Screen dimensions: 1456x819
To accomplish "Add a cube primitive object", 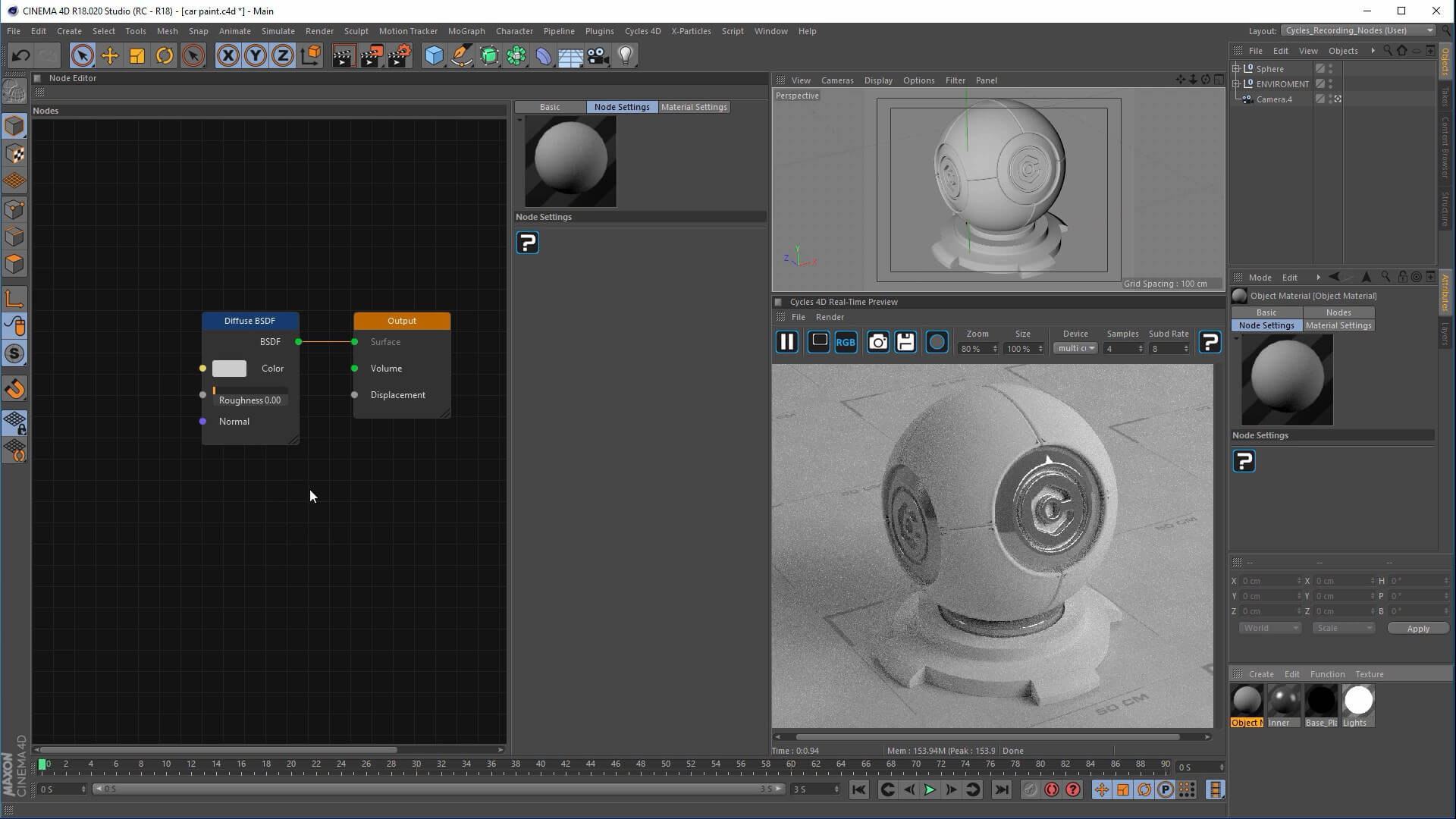I will [x=434, y=55].
